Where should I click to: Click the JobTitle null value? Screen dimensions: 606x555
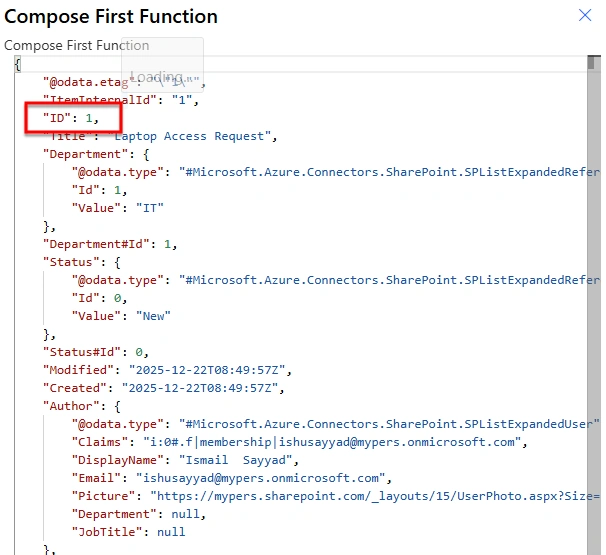[x=171, y=532]
